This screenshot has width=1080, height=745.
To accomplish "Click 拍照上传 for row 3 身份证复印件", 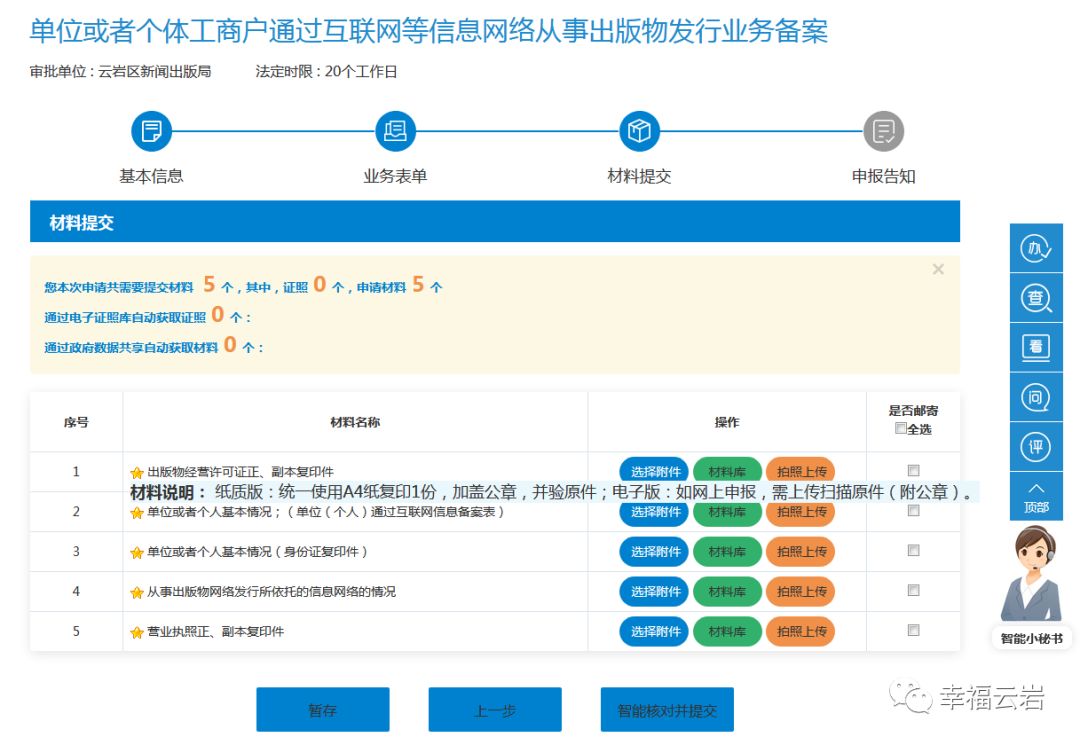I will coord(801,552).
